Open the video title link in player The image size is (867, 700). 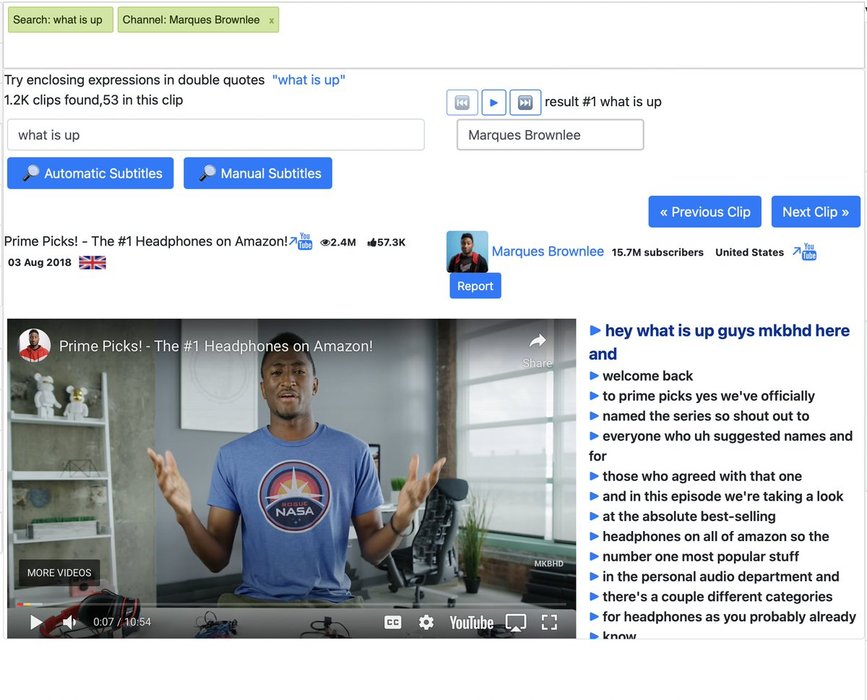216,346
